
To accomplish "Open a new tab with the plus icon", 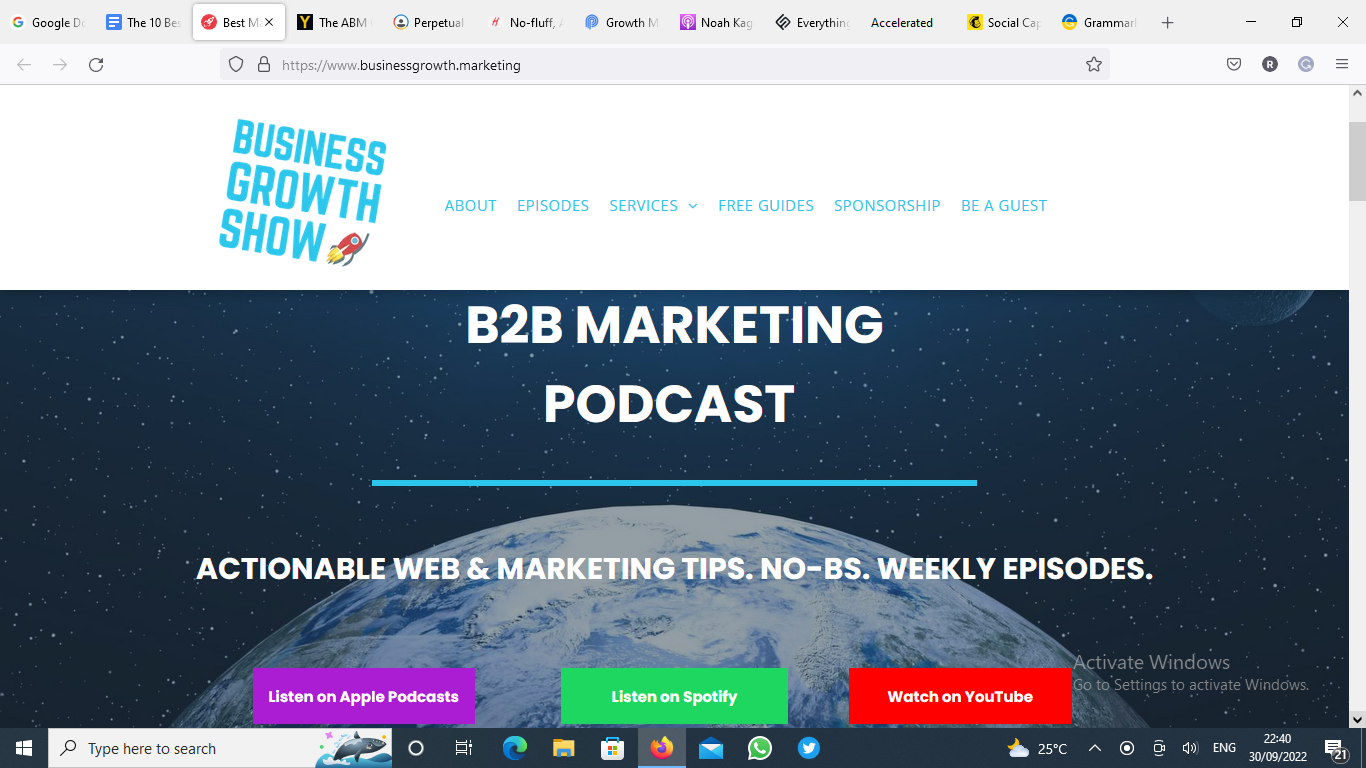I will tap(1167, 22).
